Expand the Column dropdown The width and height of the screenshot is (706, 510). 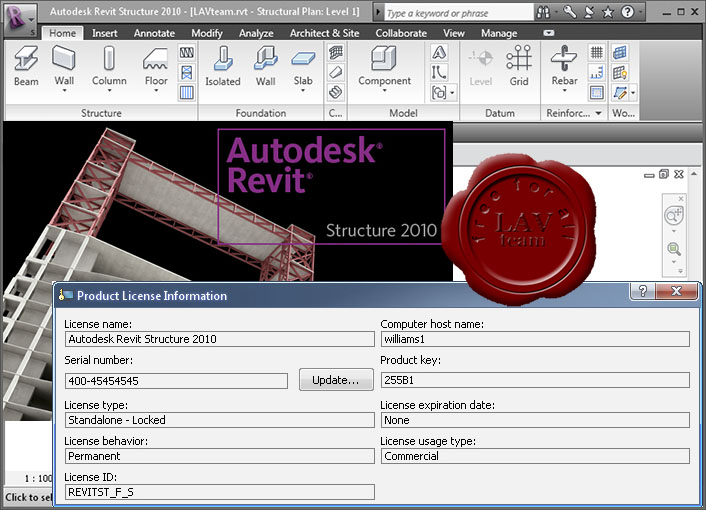pyautogui.click(x=109, y=90)
